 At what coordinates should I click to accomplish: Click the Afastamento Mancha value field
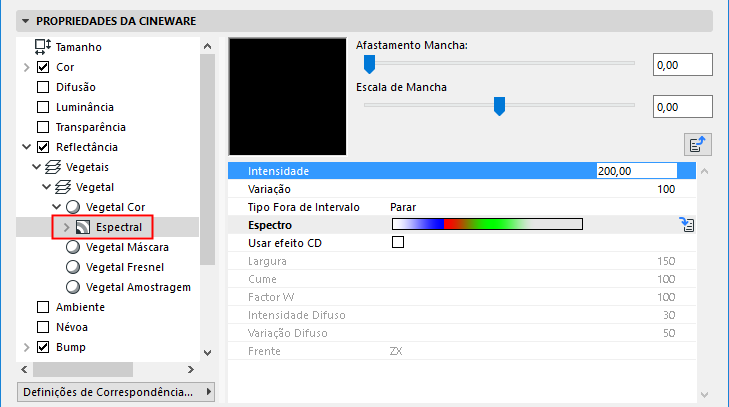coord(683,65)
